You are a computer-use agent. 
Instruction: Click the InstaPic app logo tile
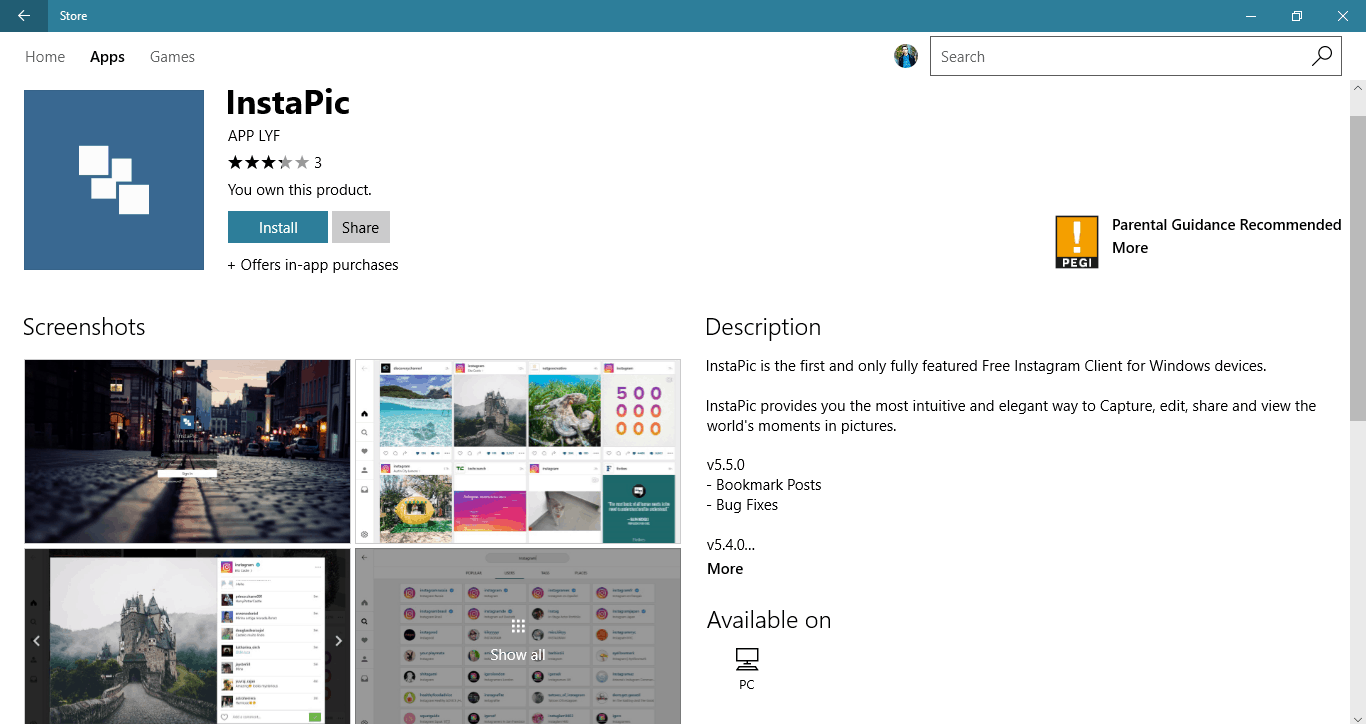[x=114, y=180]
